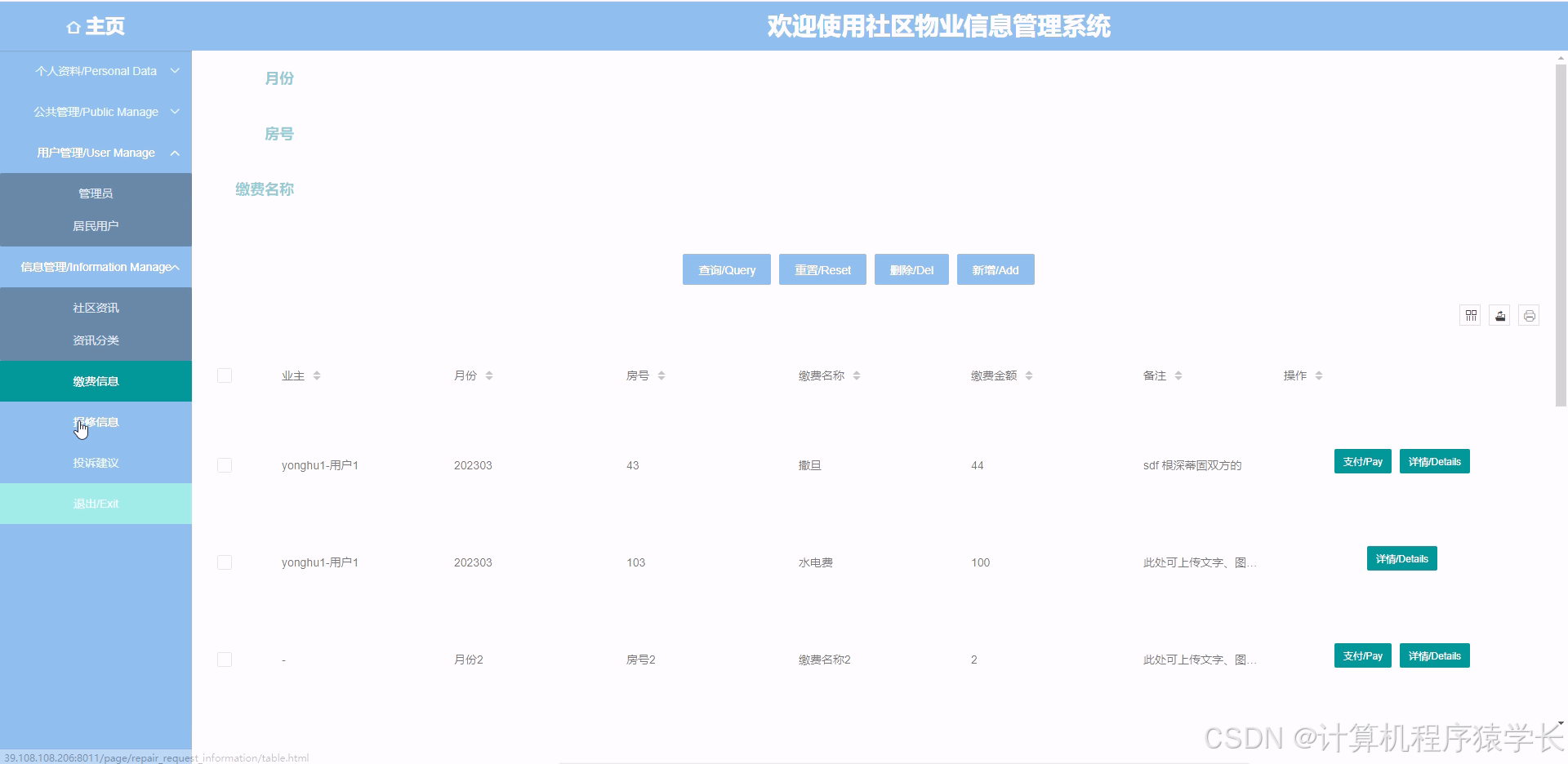Image resolution: width=1568 pixels, height=764 pixels.
Task: Click the 月份2 table cell
Action: (x=468, y=660)
